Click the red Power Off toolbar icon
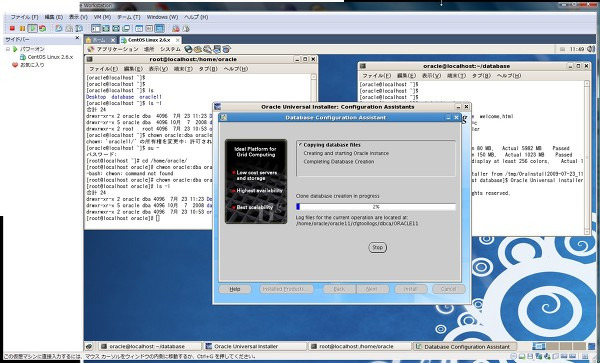This screenshot has height=363, width=600. (12, 28)
